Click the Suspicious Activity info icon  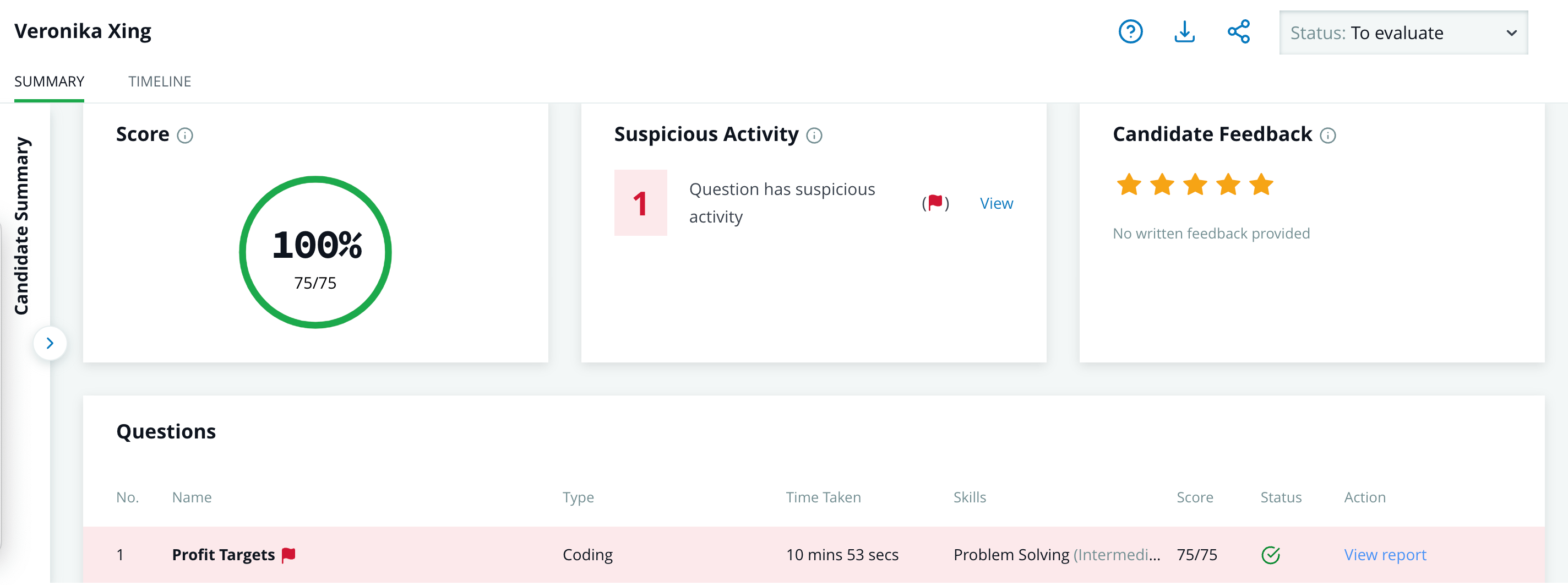(x=814, y=135)
